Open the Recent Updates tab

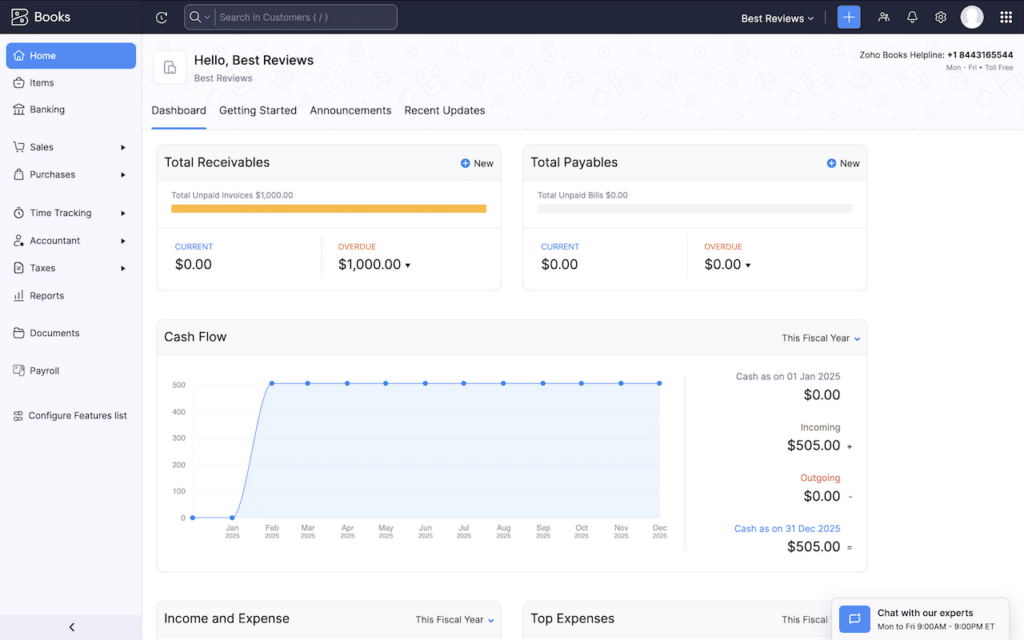coord(444,110)
